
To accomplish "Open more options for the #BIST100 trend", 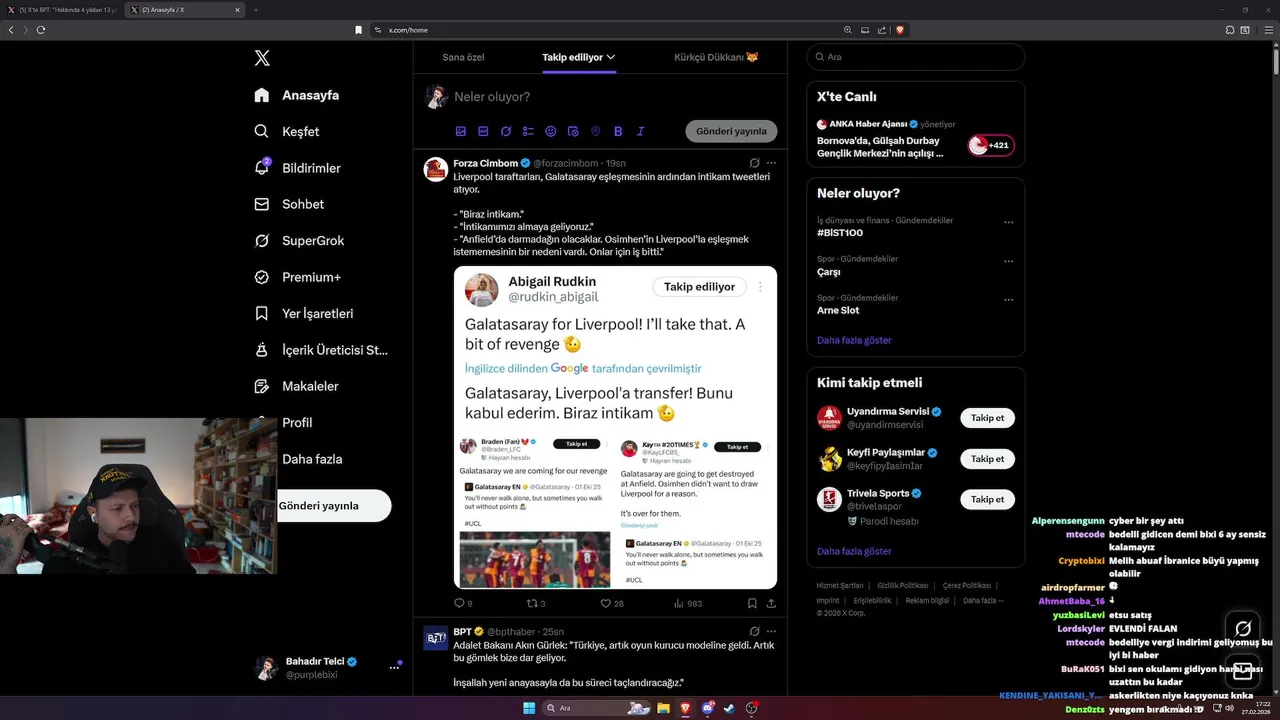I will coord(1009,222).
